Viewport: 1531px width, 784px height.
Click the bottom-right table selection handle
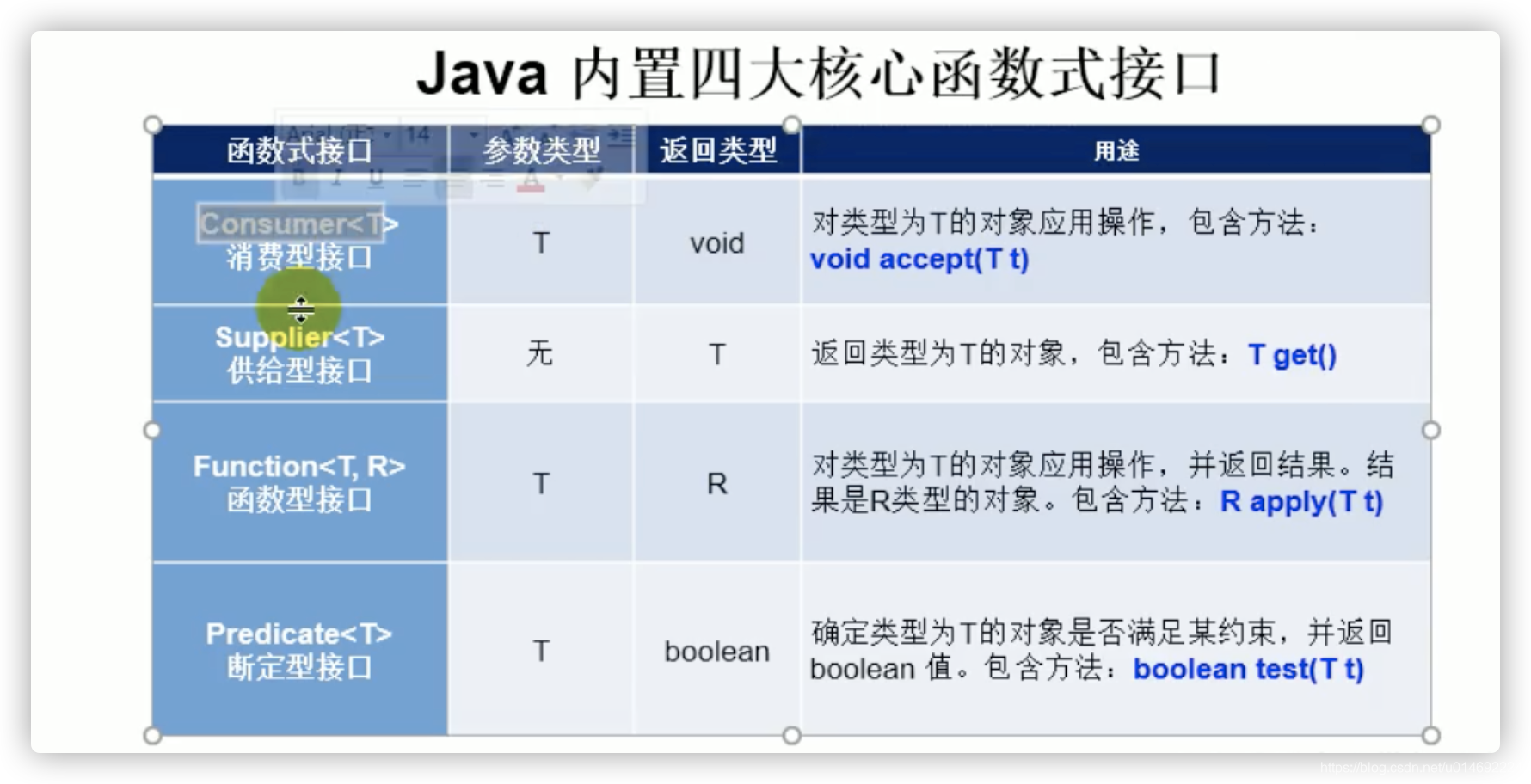tap(1430, 735)
